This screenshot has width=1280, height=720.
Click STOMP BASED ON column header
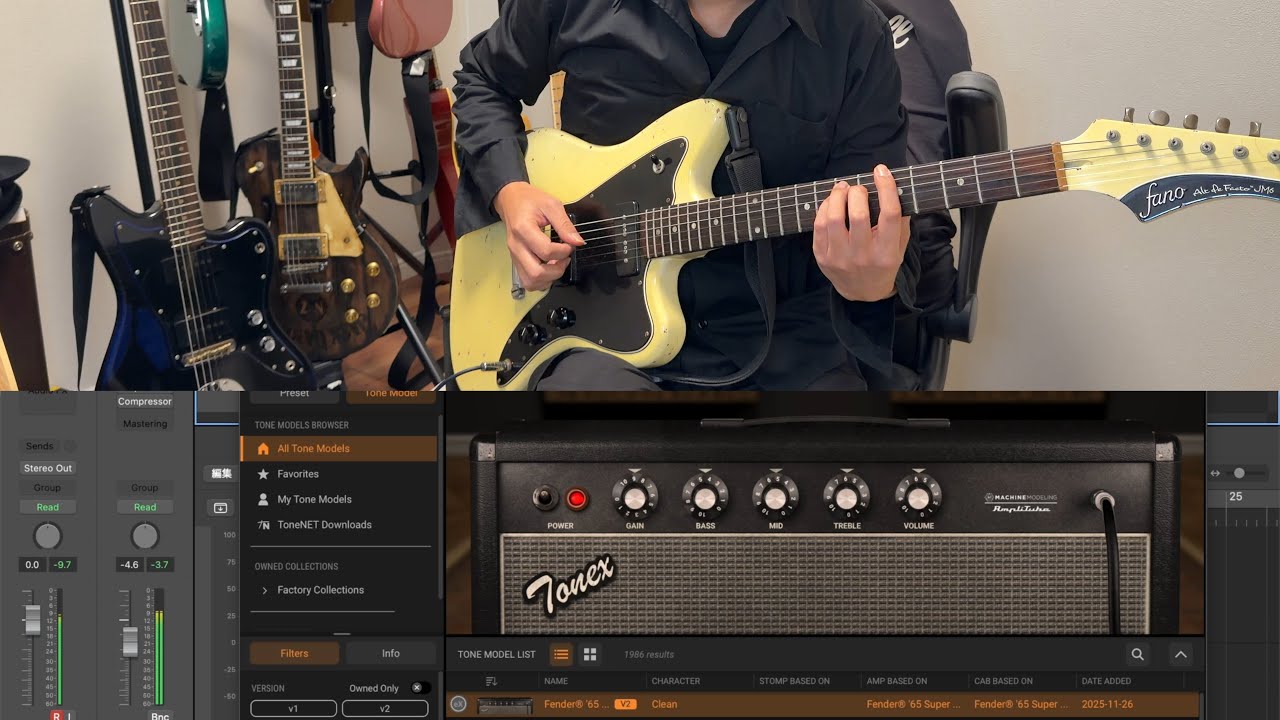[794, 681]
